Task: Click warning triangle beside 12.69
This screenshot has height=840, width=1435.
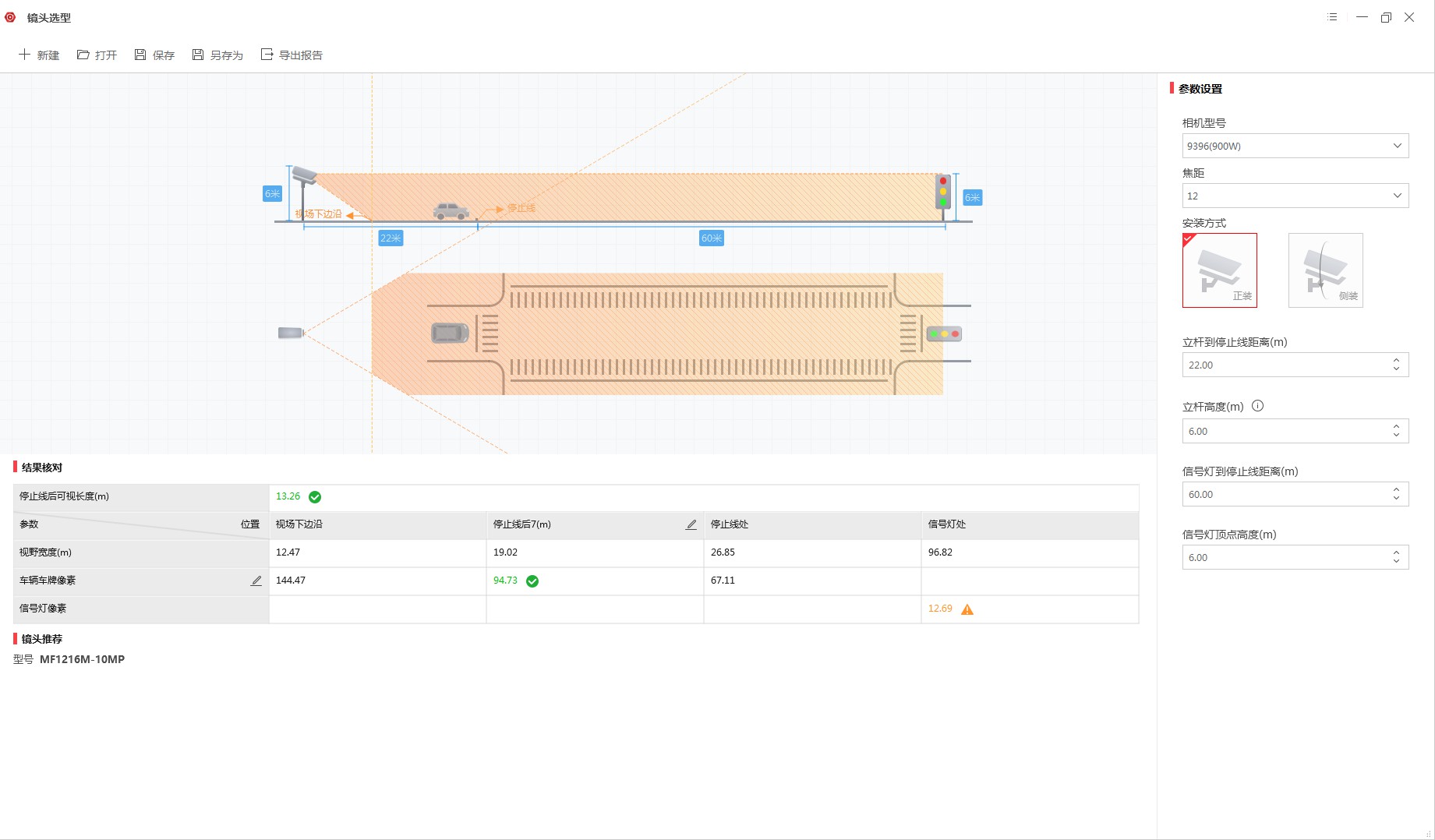Action: [x=967, y=609]
